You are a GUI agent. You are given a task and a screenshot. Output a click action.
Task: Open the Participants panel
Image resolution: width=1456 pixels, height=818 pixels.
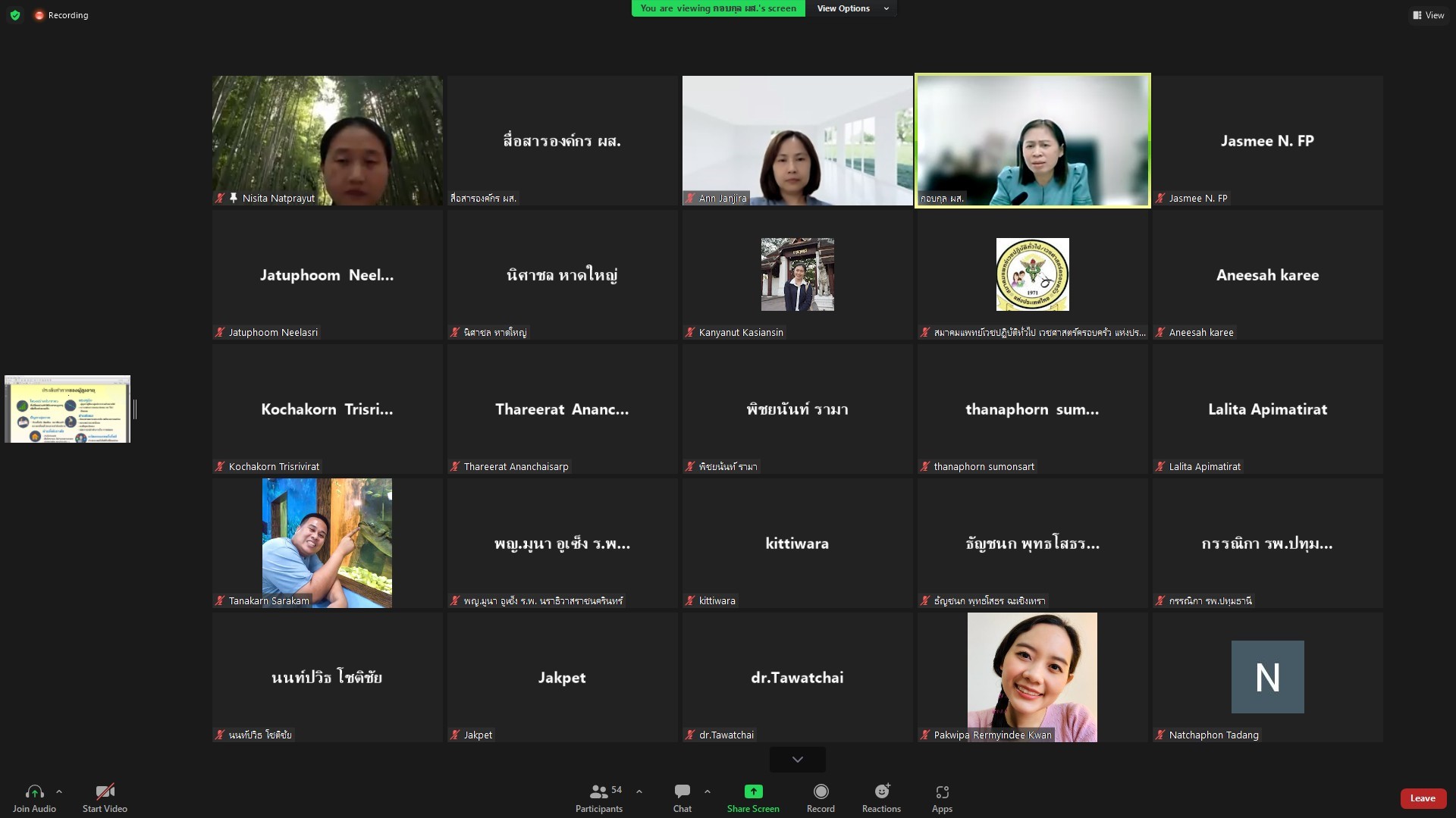(599, 798)
